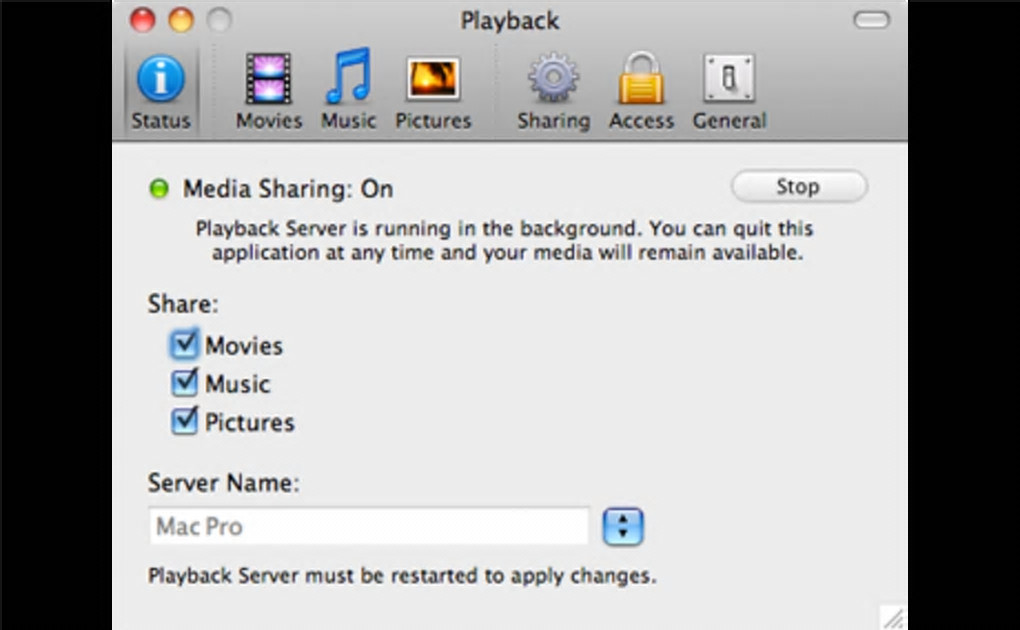Viewport: 1020px width, 630px height.
Task: Click the Playback window title
Action: 510,20
